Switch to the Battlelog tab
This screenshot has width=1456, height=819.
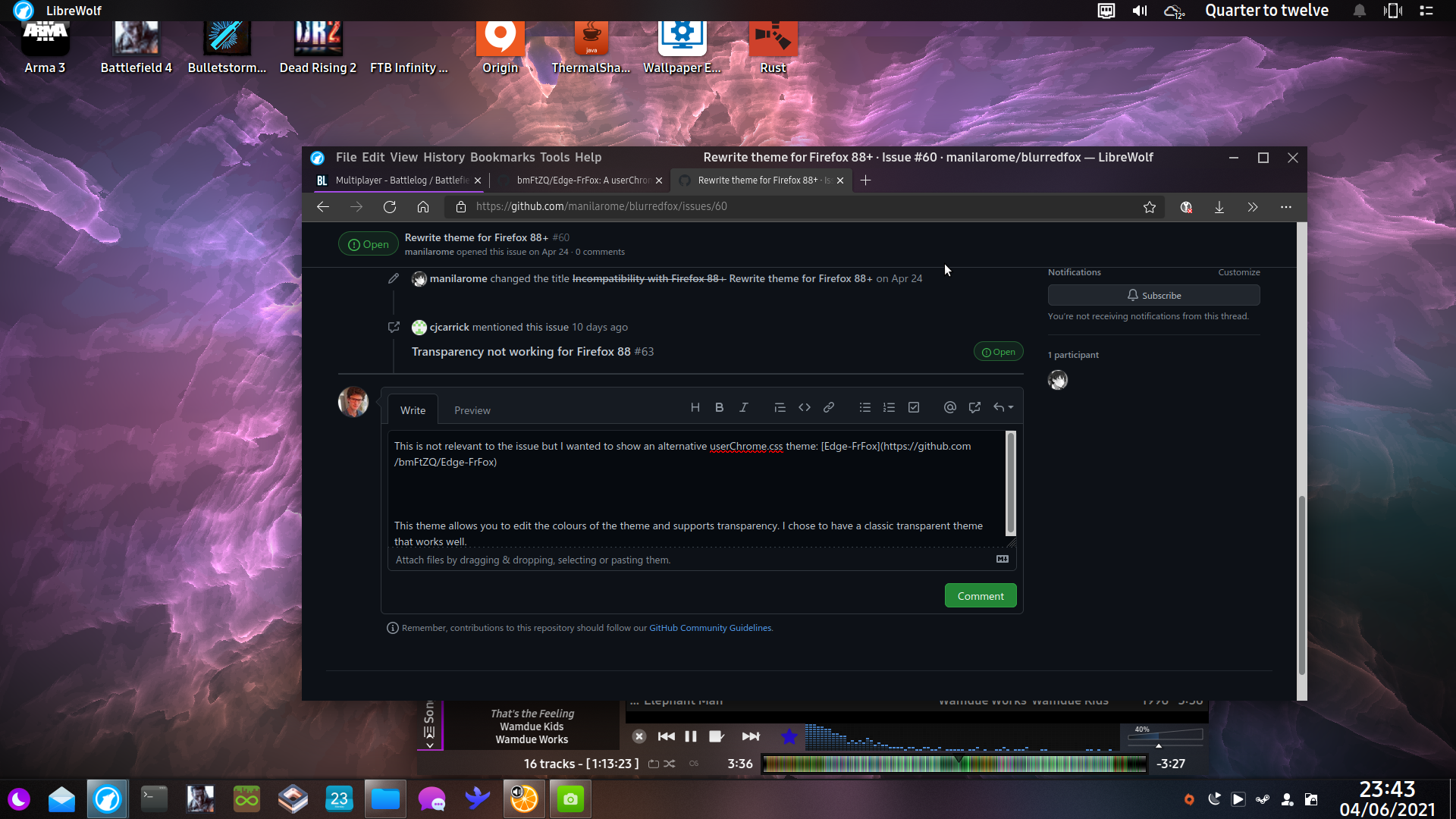400,180
